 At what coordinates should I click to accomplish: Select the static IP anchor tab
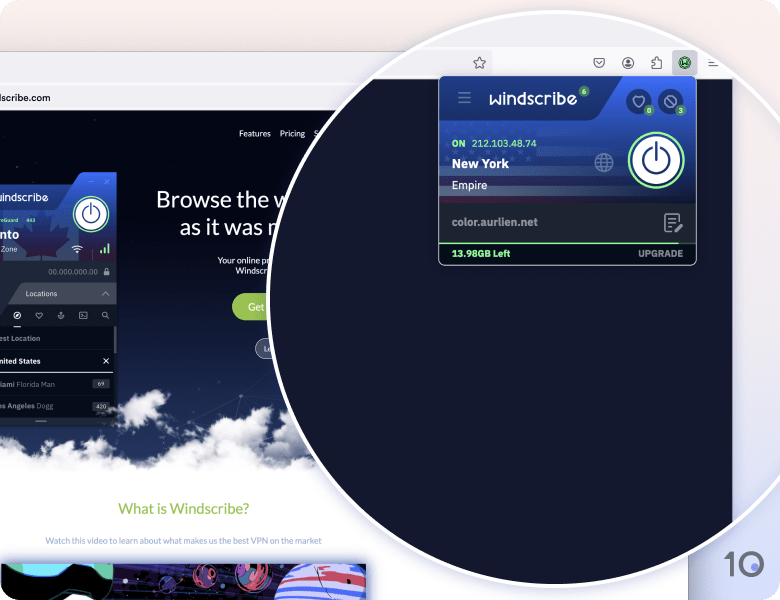[61, 315]
